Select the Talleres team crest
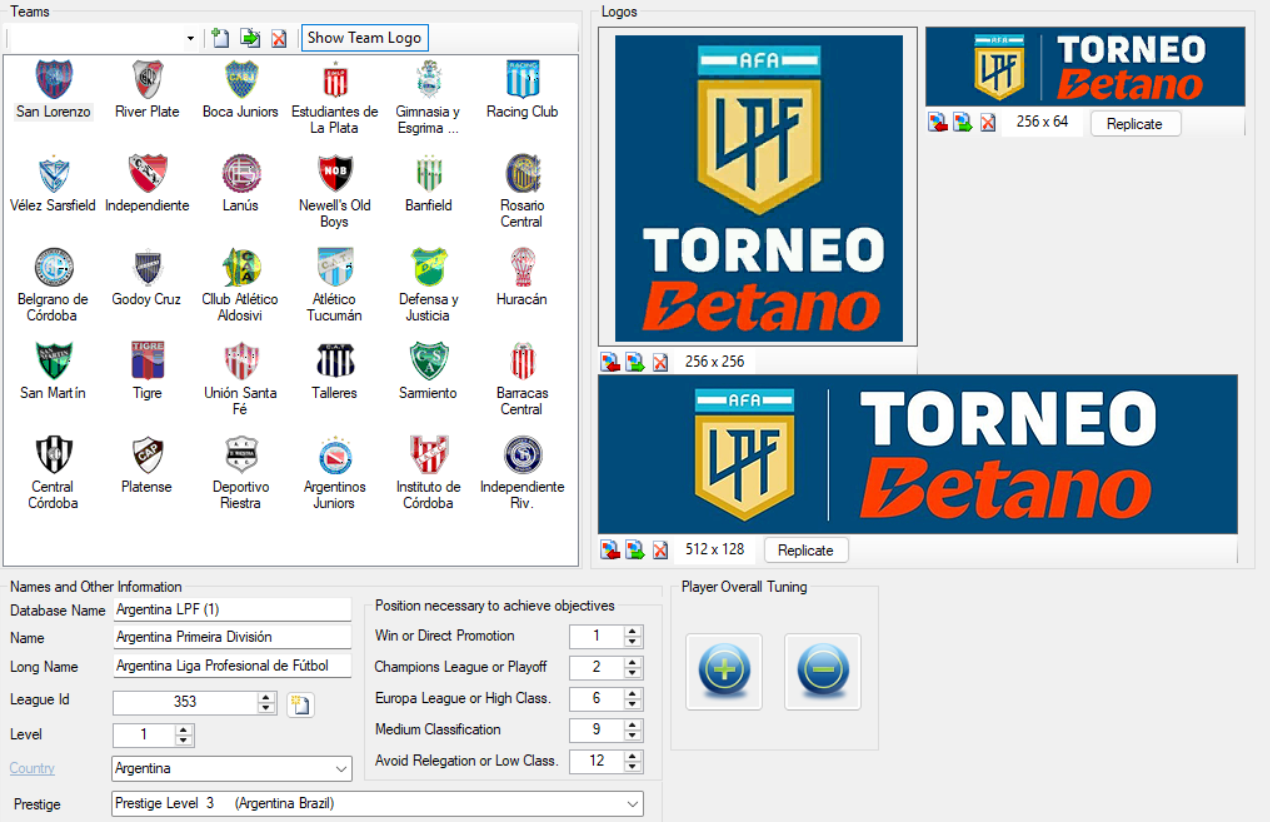 coord(334,361)
